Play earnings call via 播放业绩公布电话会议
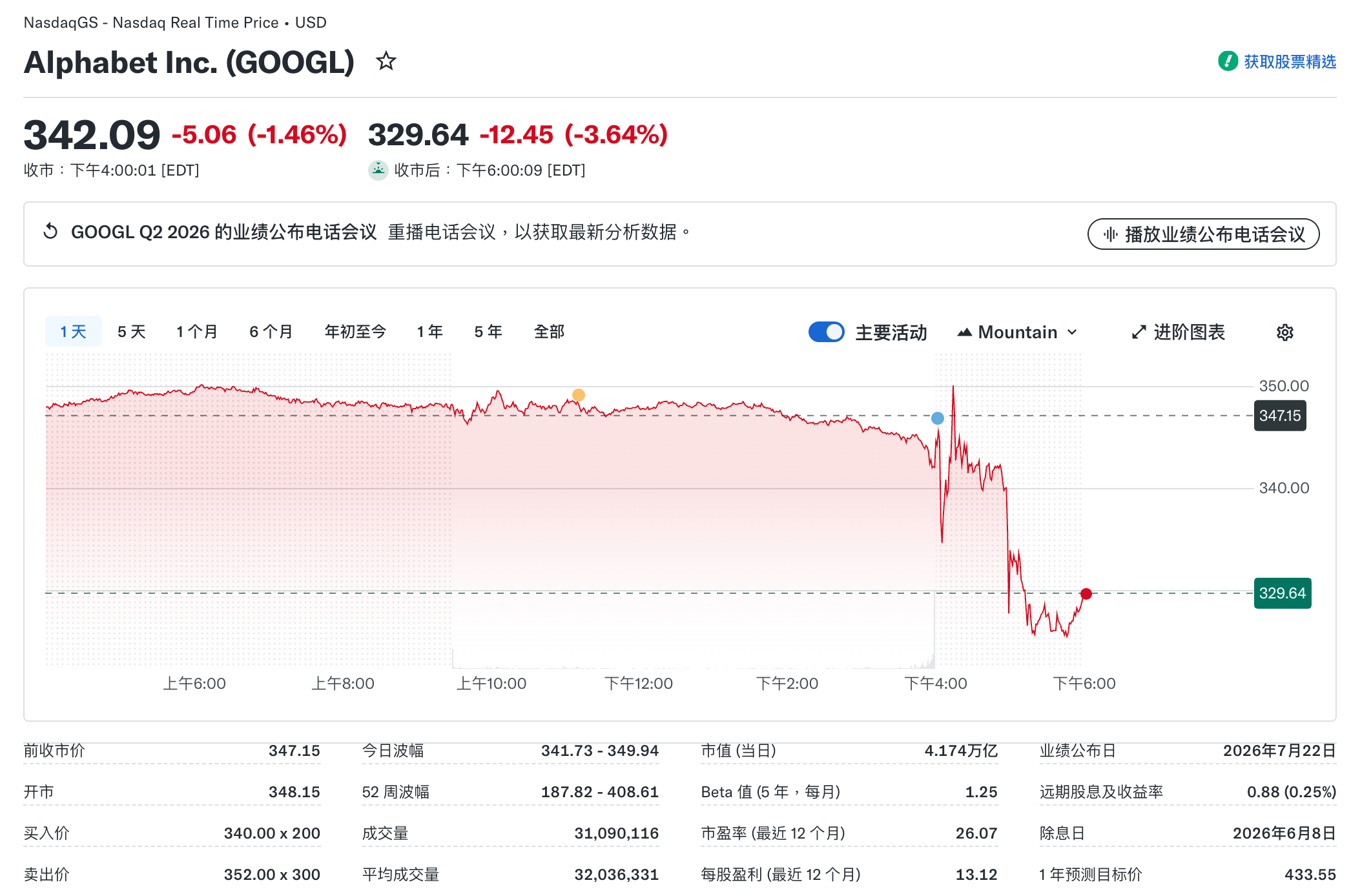This screenshot has width=1351, height=896. 1204,234
